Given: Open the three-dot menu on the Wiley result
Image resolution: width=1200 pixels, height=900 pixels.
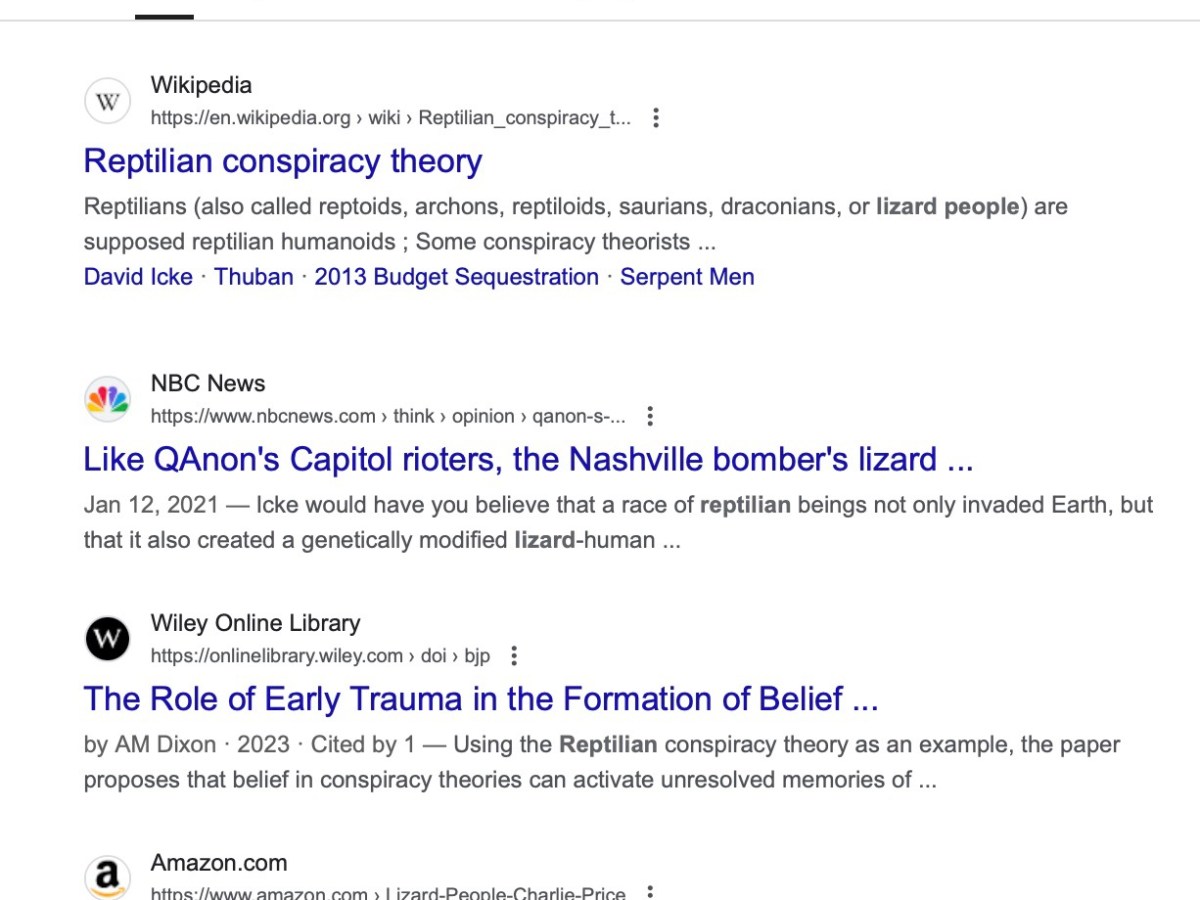Looking at the screenshot, I should tap(513, 656).
